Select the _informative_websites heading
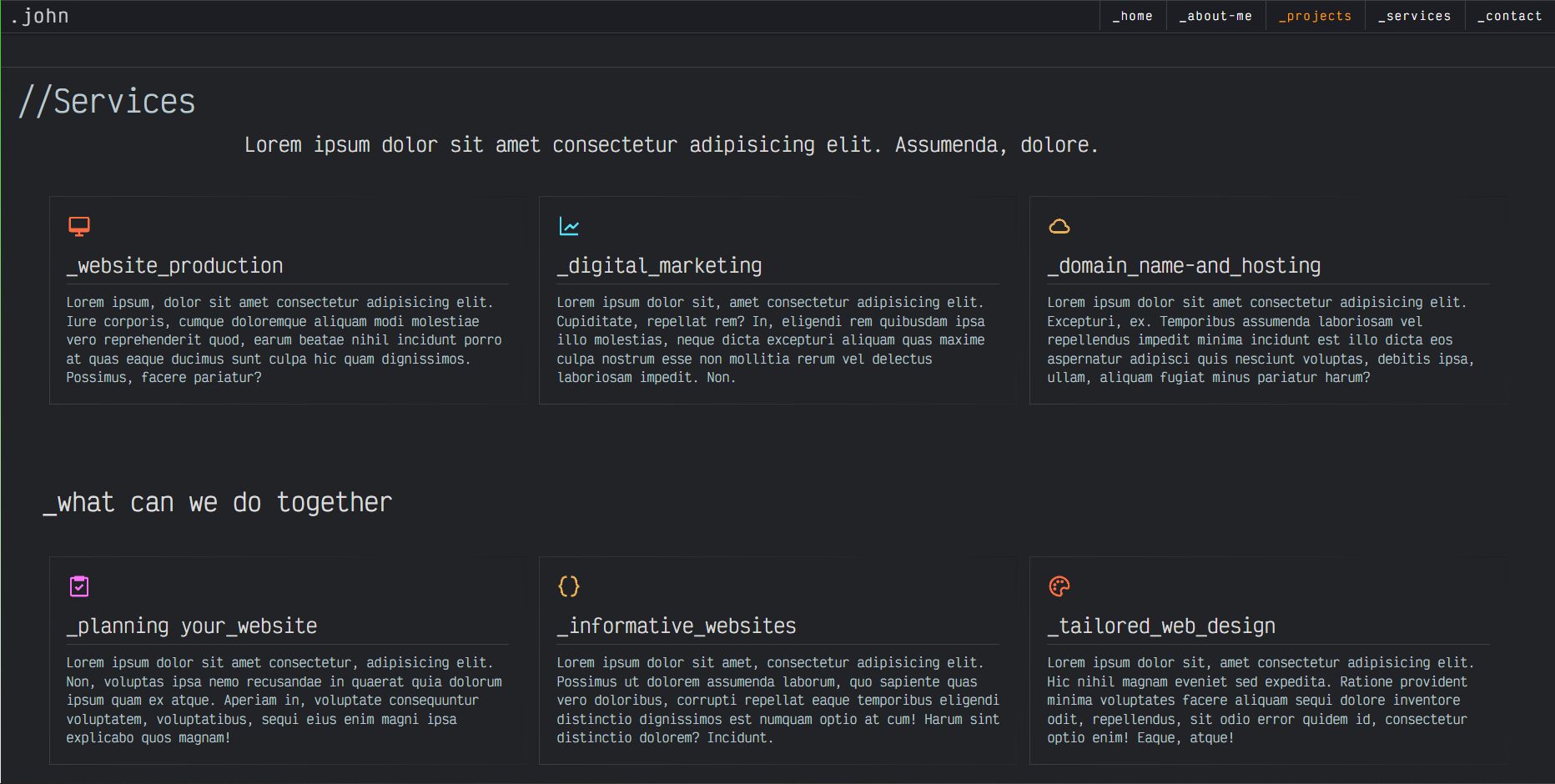The image size is (1555, 784). pyautogui.click(x=677, y=626)
